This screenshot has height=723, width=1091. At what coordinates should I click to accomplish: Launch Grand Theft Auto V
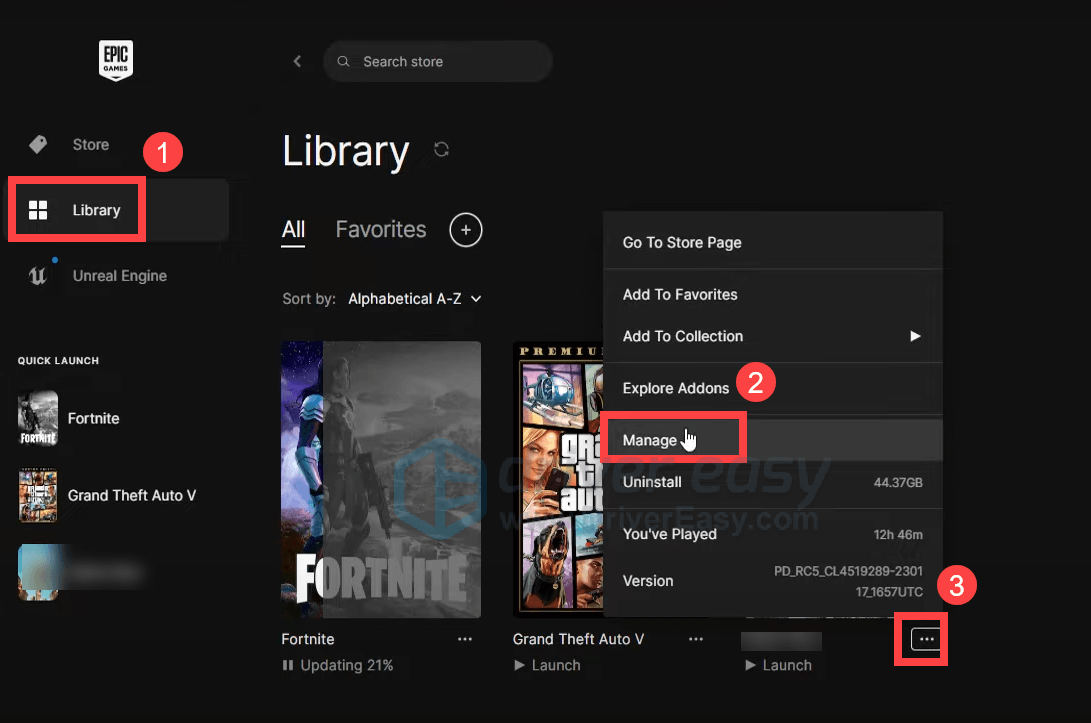547,665
